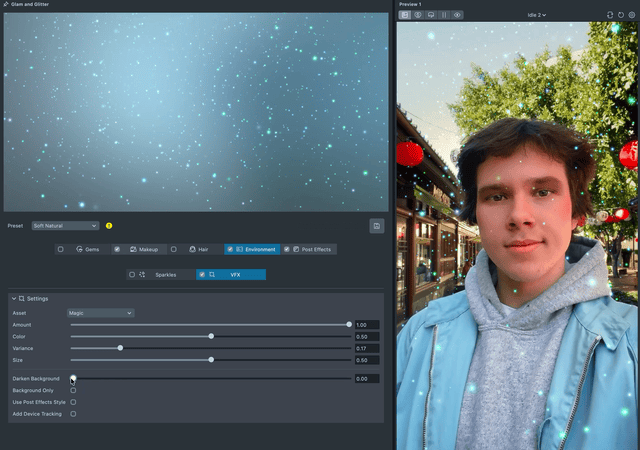This screenshot has width=640, height=450.
Task: Open the Preset dropdown showing Soft Natural
Action: click(x=65, y=226)
